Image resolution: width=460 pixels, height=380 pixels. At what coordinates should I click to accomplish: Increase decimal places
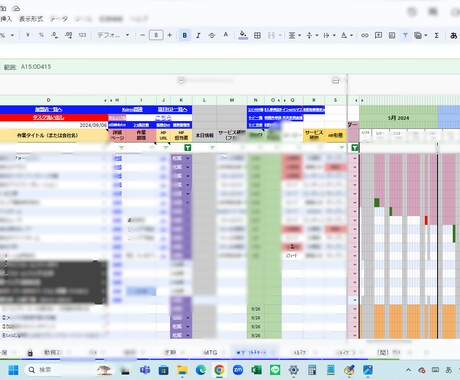point(69,35)
